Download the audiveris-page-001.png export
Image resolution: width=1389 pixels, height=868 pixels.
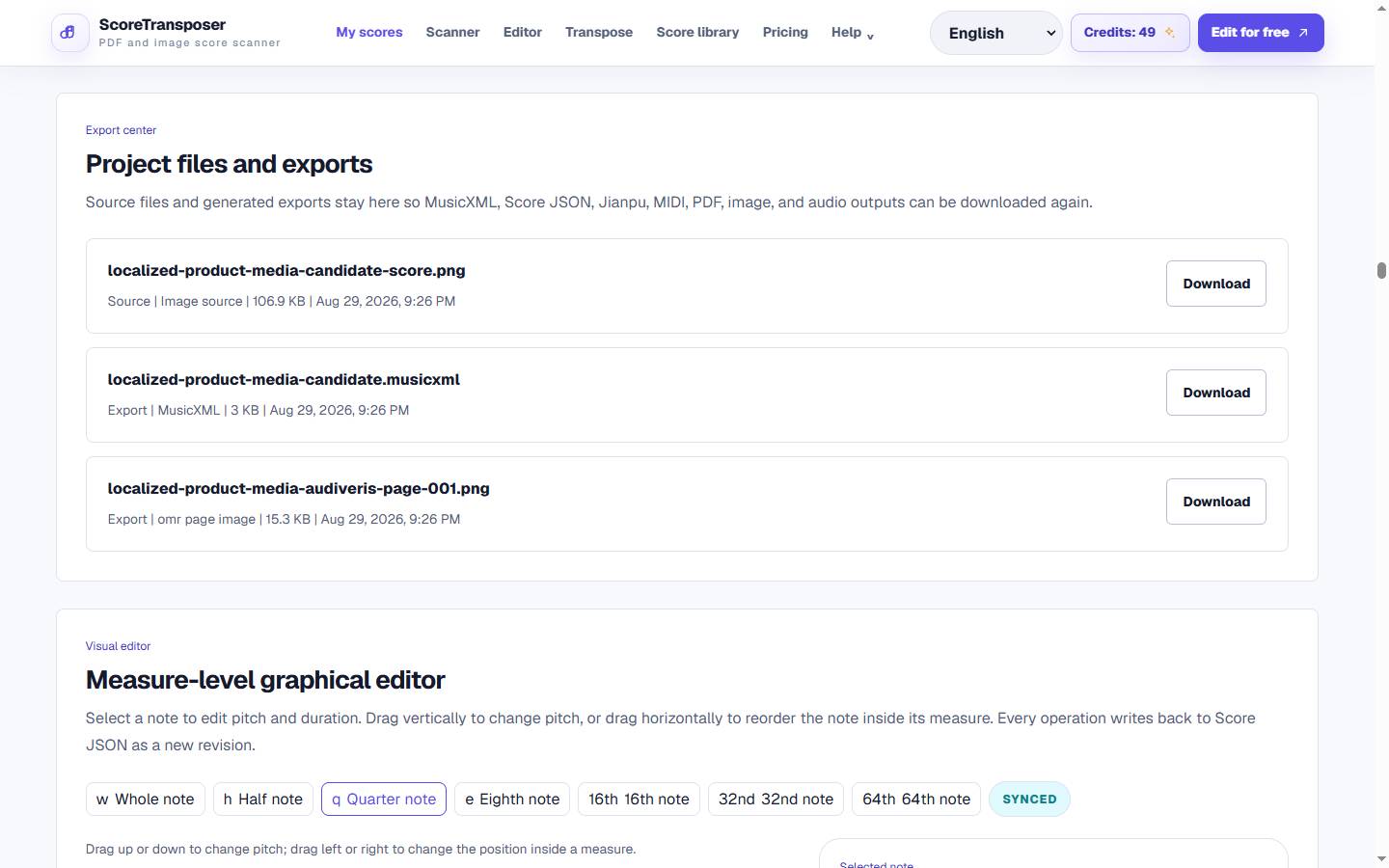click(1215, 502)
